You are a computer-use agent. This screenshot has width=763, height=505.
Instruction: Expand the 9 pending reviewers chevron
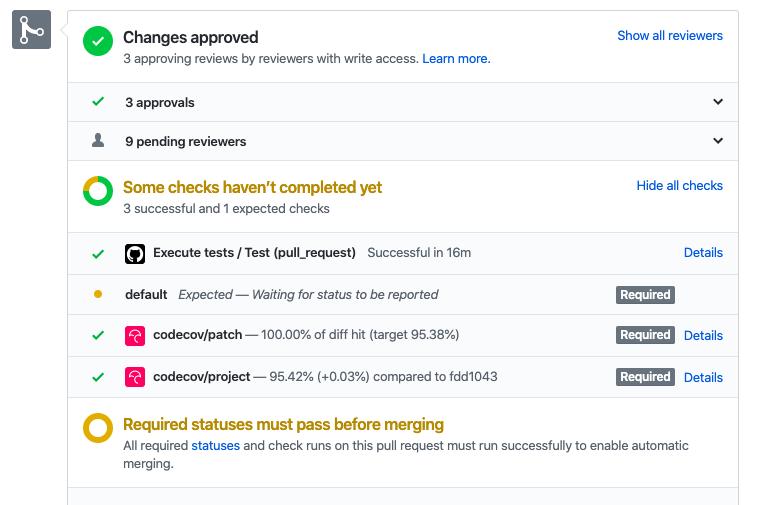coord(718,141)
